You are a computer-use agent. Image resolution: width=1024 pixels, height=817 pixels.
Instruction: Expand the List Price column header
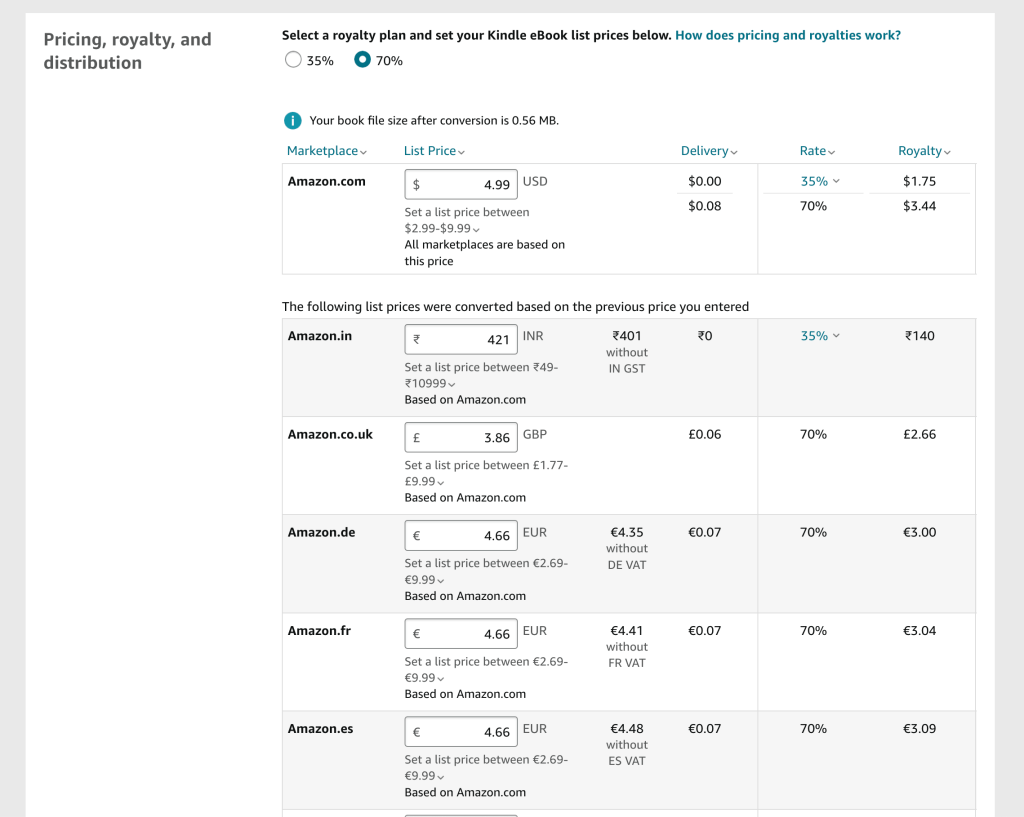[x=434, y=151]
